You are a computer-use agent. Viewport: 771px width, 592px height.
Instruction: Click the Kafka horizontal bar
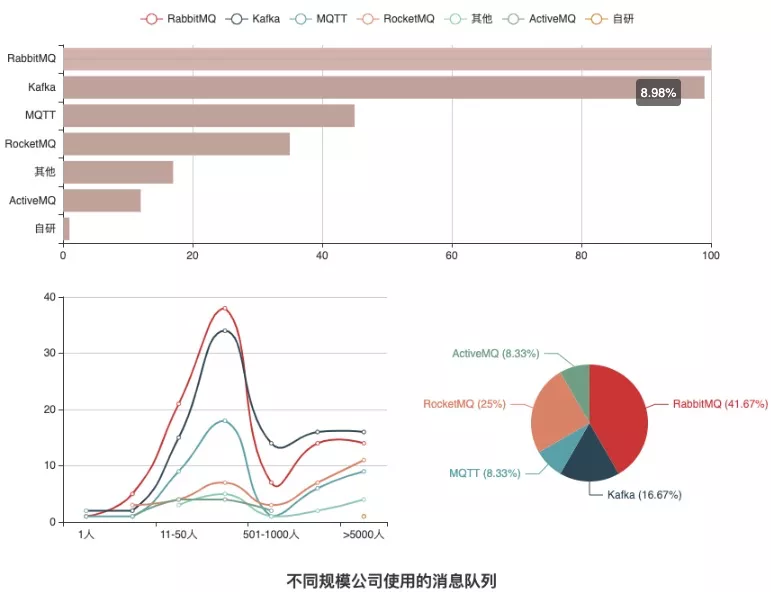point(384,88)
